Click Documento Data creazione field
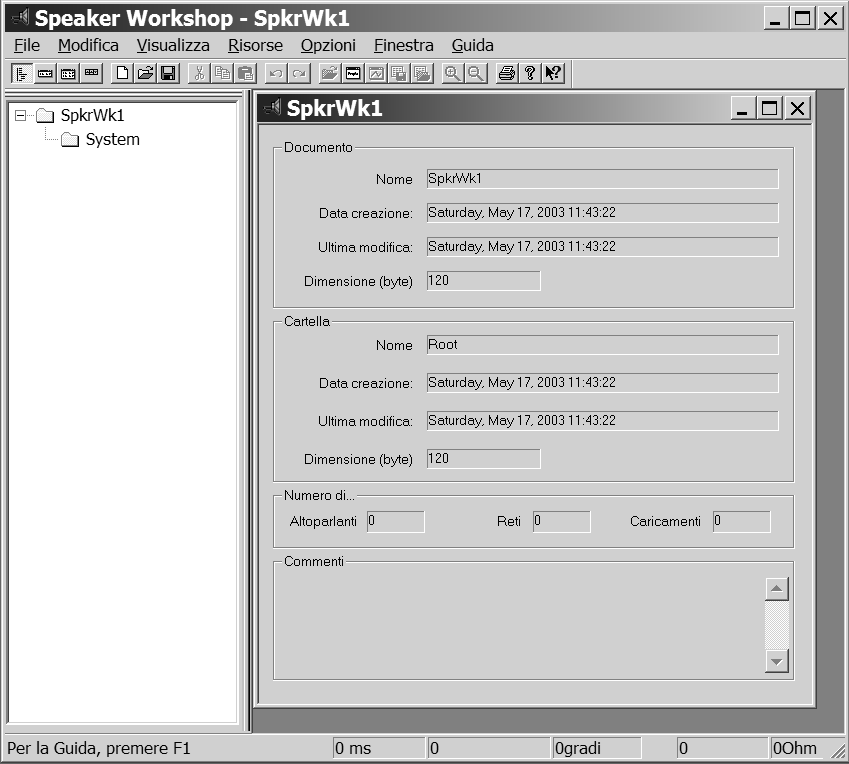The image size is (849, 764). (x=602, y=213)
